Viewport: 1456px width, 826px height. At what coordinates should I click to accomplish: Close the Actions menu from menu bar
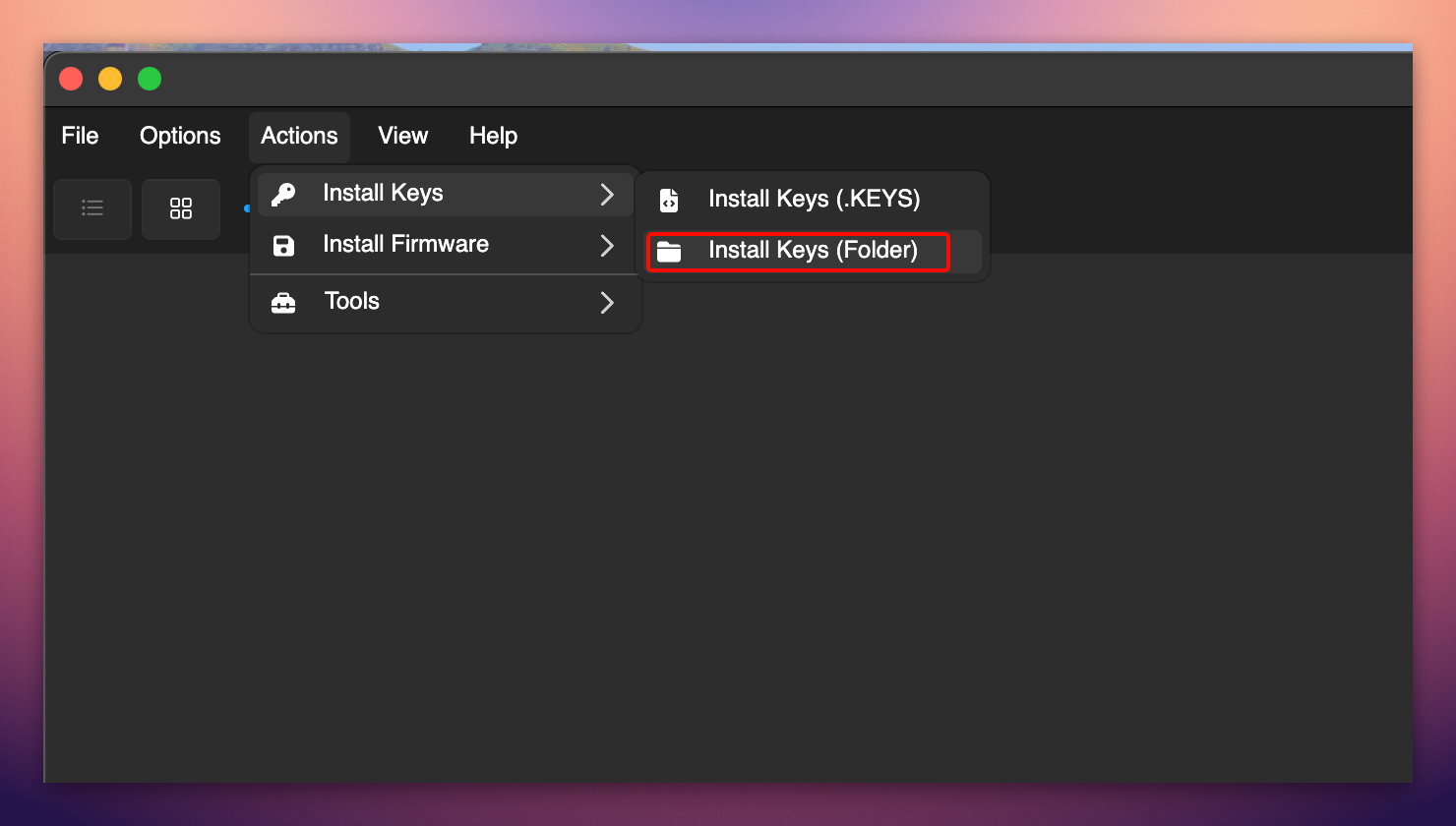[299, 136]
